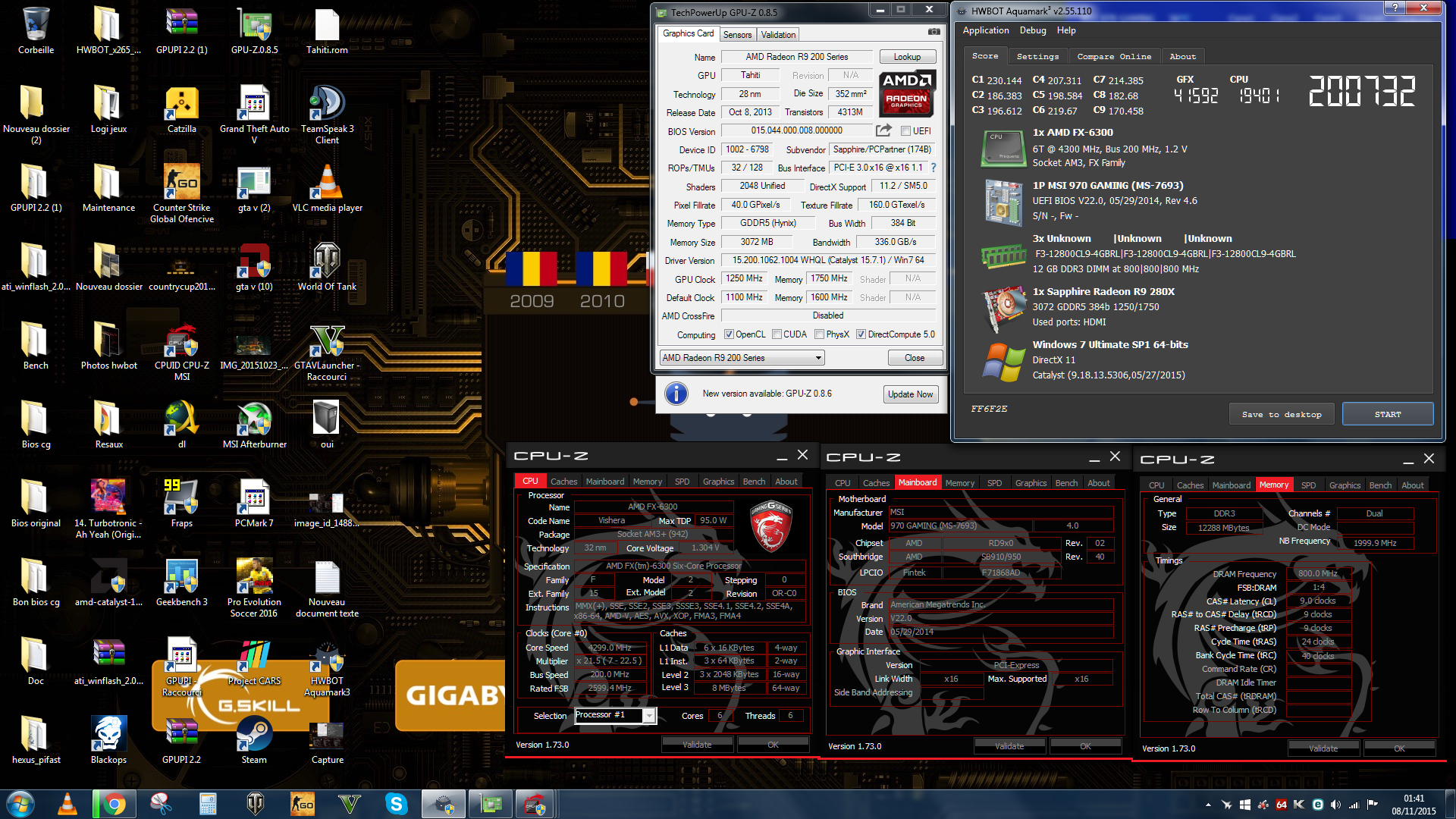
Task: Open Pro Evolution Soccer 2016 shortcut
Action: 254,588
